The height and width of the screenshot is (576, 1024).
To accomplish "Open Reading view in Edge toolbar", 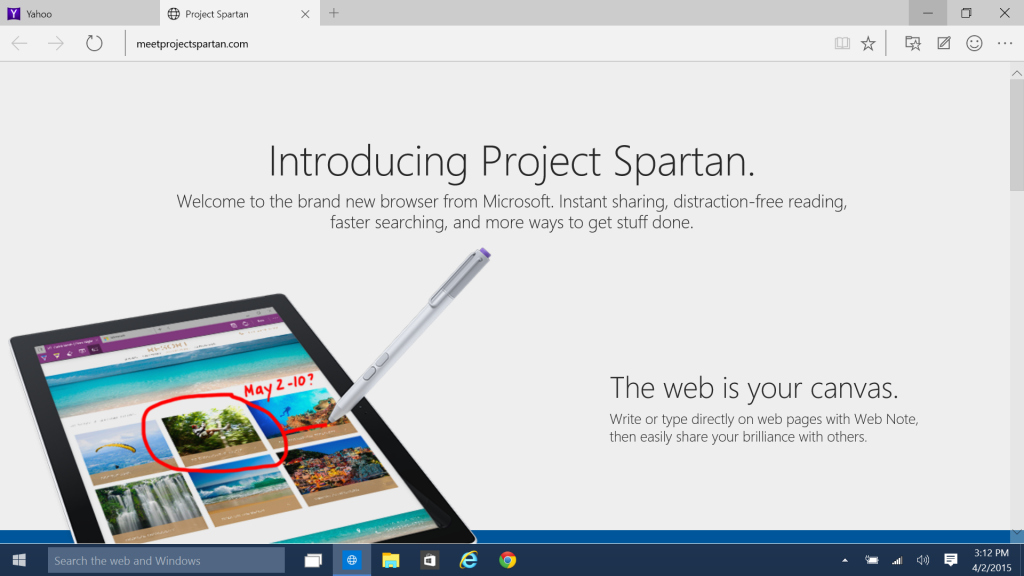I will (842, 43).
